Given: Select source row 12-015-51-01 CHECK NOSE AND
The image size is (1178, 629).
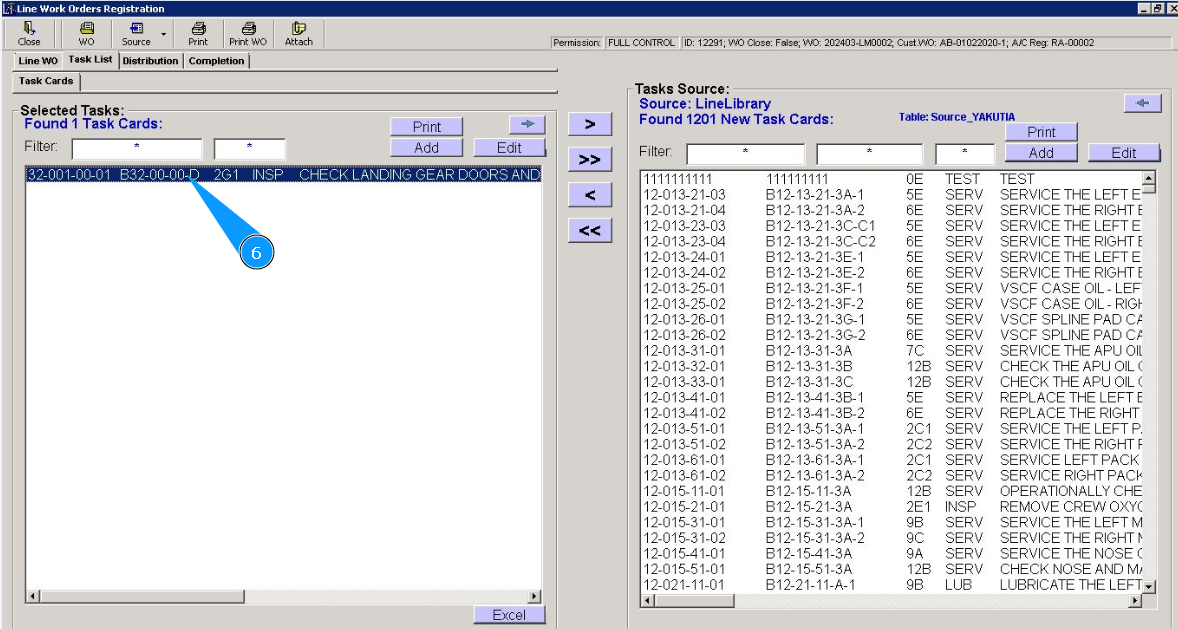Looking at the screenshot, I should pos(892,569).
